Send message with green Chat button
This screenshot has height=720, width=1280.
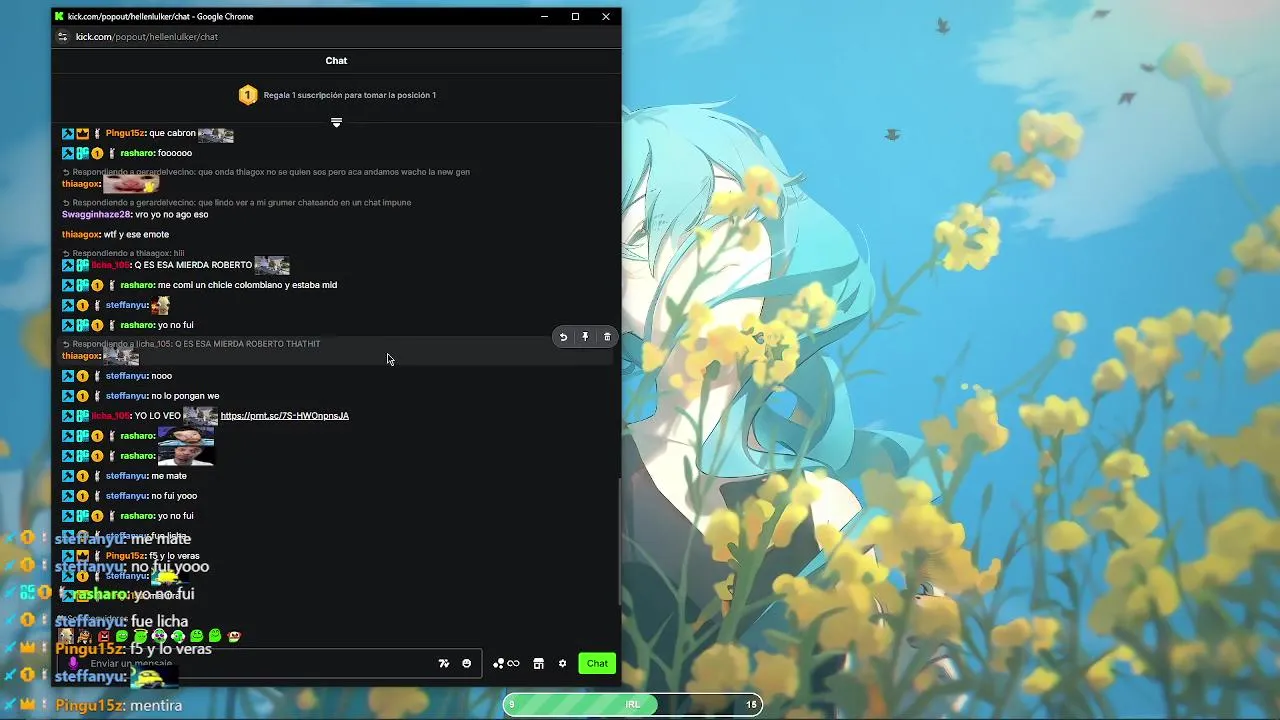tap(597, 664)
